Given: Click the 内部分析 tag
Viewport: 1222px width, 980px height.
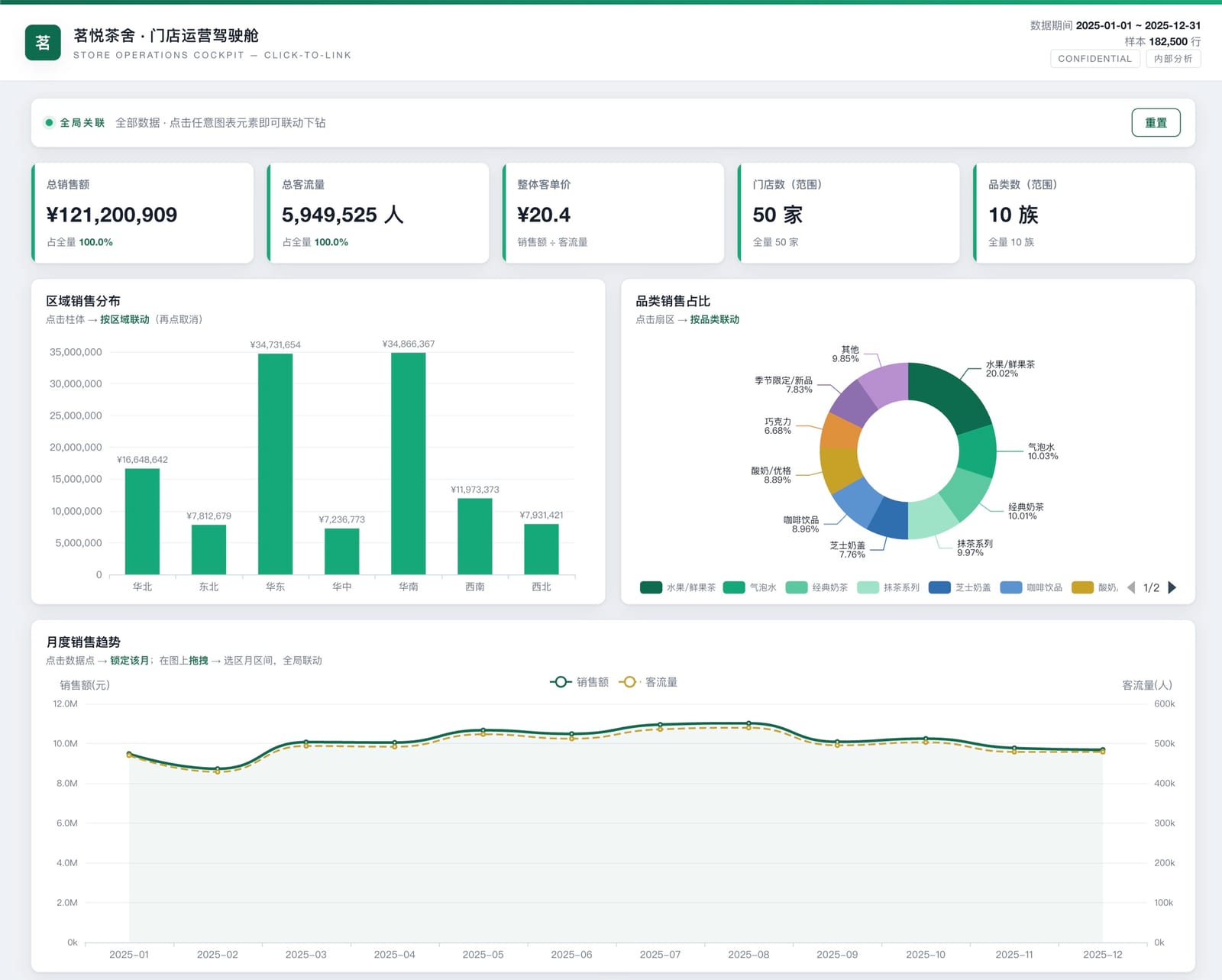Looking at the screenshot, I should click(1173, 59).
